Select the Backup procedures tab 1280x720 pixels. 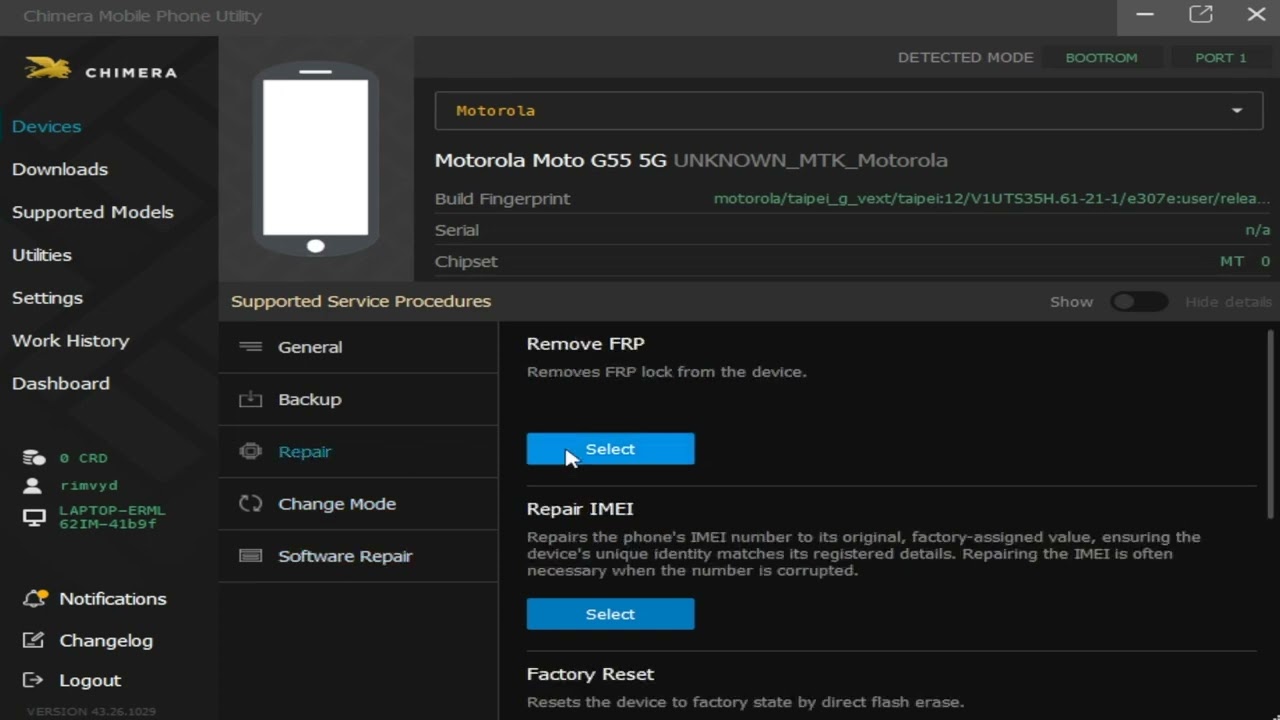click(358, 399)
